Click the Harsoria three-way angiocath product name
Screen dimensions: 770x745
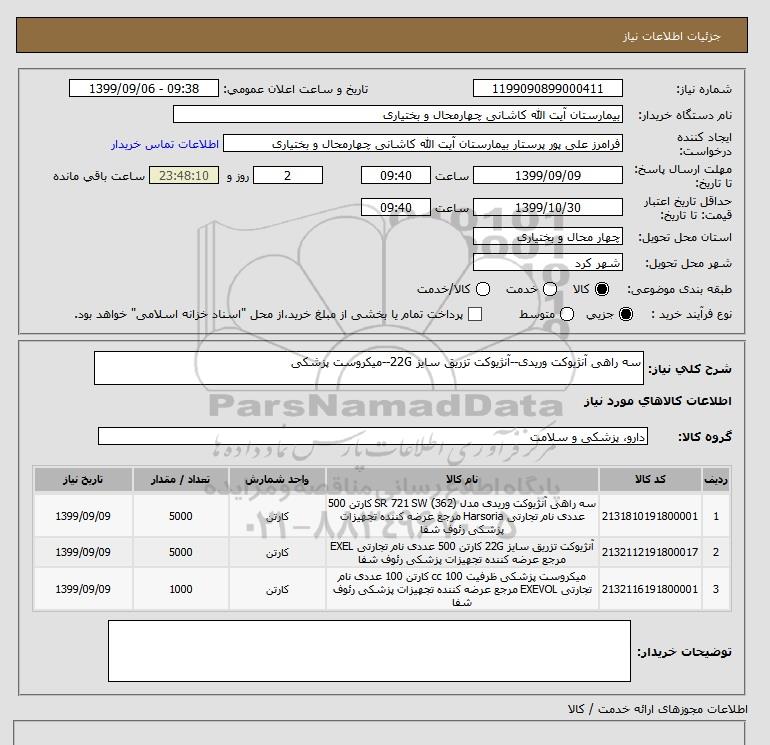coord(462,516)
